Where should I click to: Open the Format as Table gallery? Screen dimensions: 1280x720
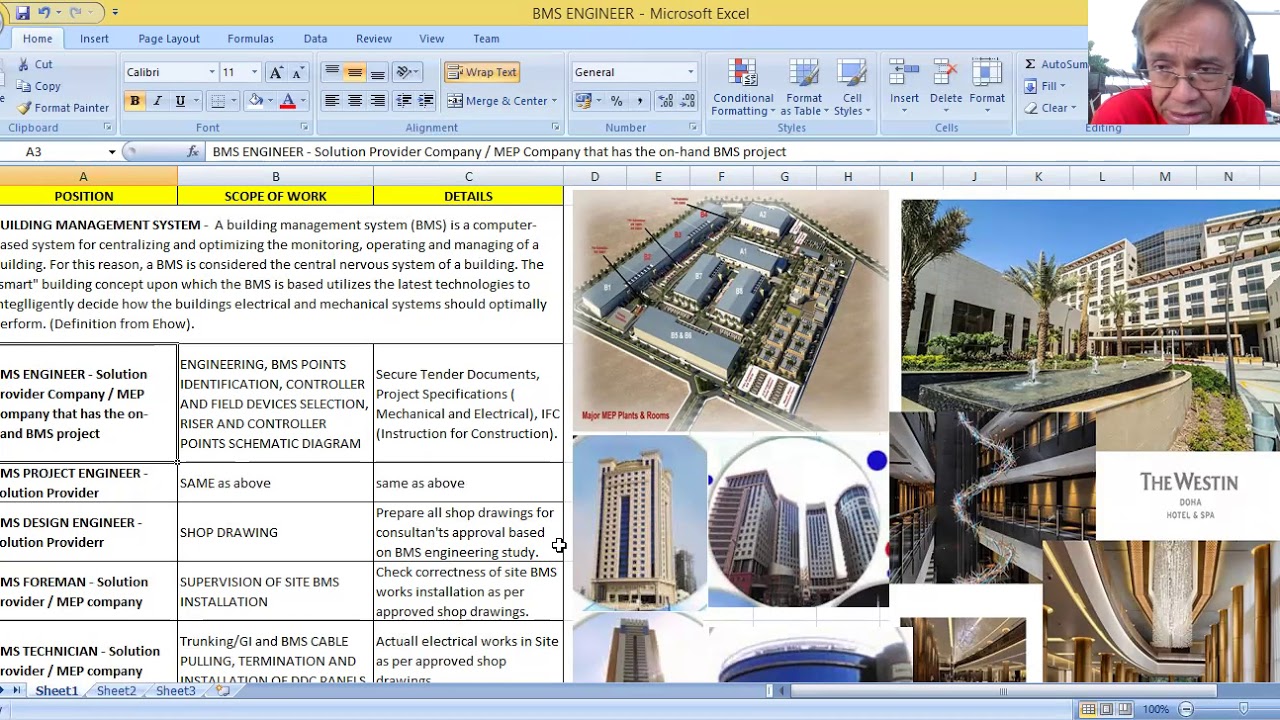click(804, 89)
